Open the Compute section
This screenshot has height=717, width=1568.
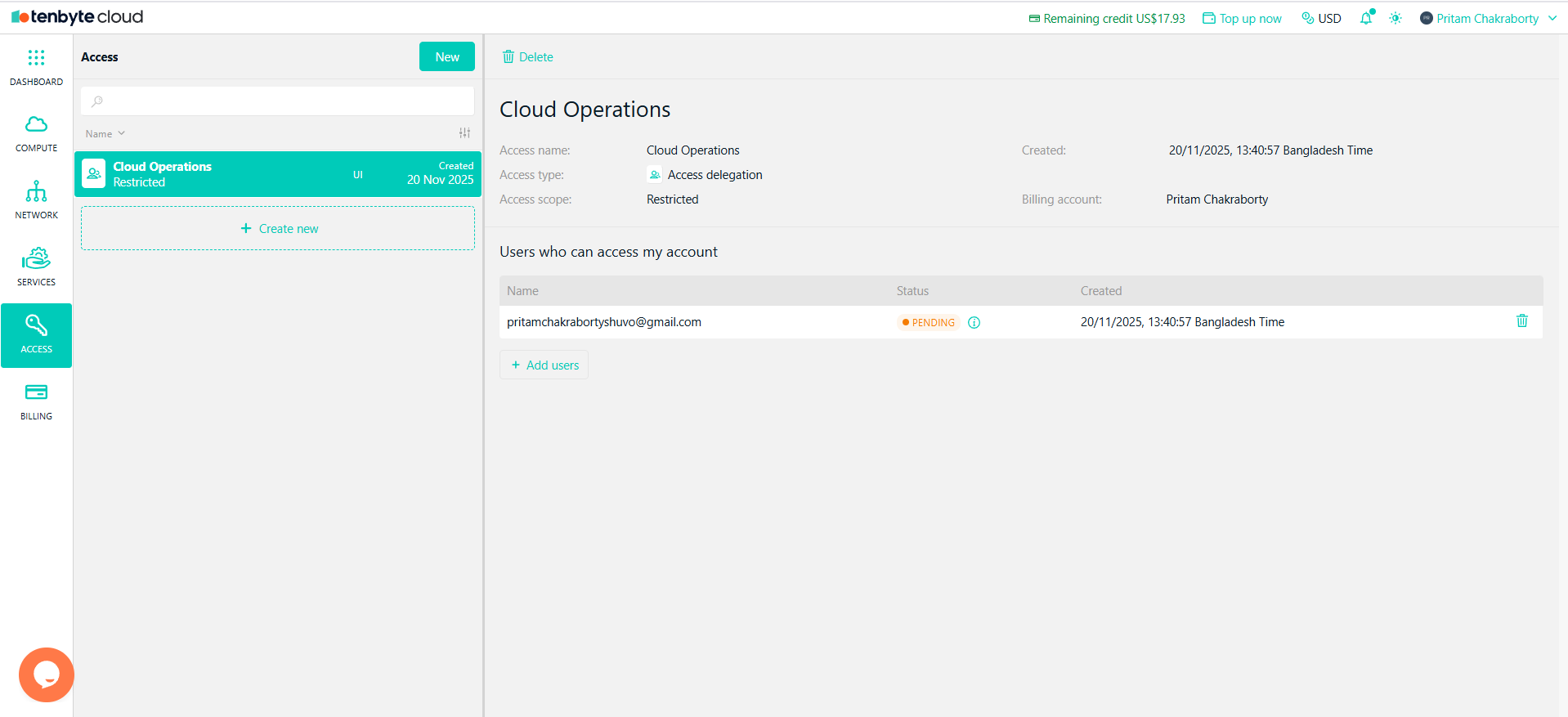click(36, 134)
